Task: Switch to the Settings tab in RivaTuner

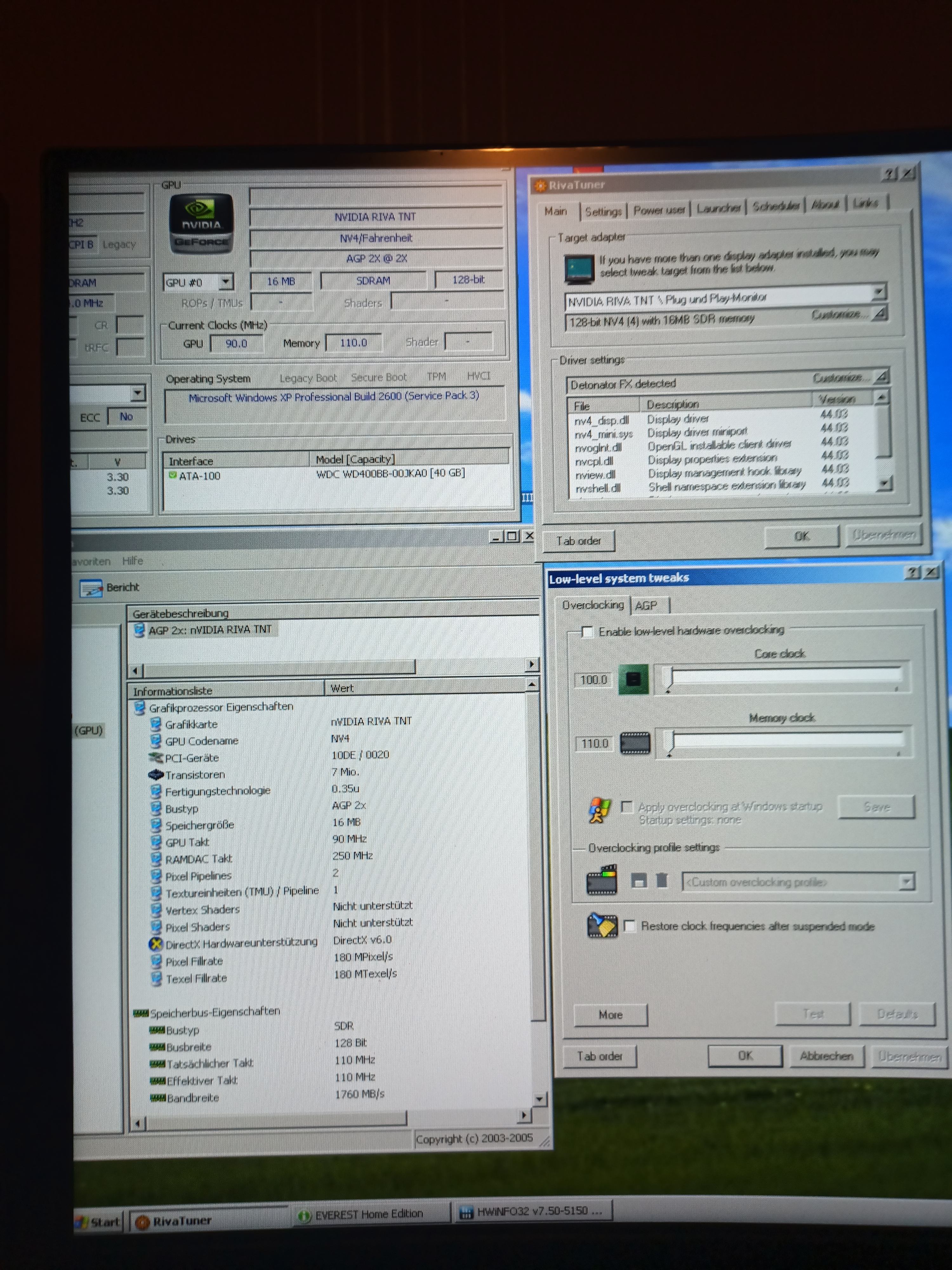Action: click(603, 212)
